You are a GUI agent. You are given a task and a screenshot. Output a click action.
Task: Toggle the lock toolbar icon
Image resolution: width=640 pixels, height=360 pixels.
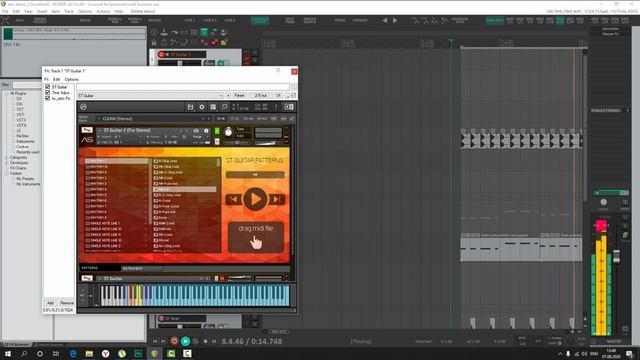tap(154, 42)
